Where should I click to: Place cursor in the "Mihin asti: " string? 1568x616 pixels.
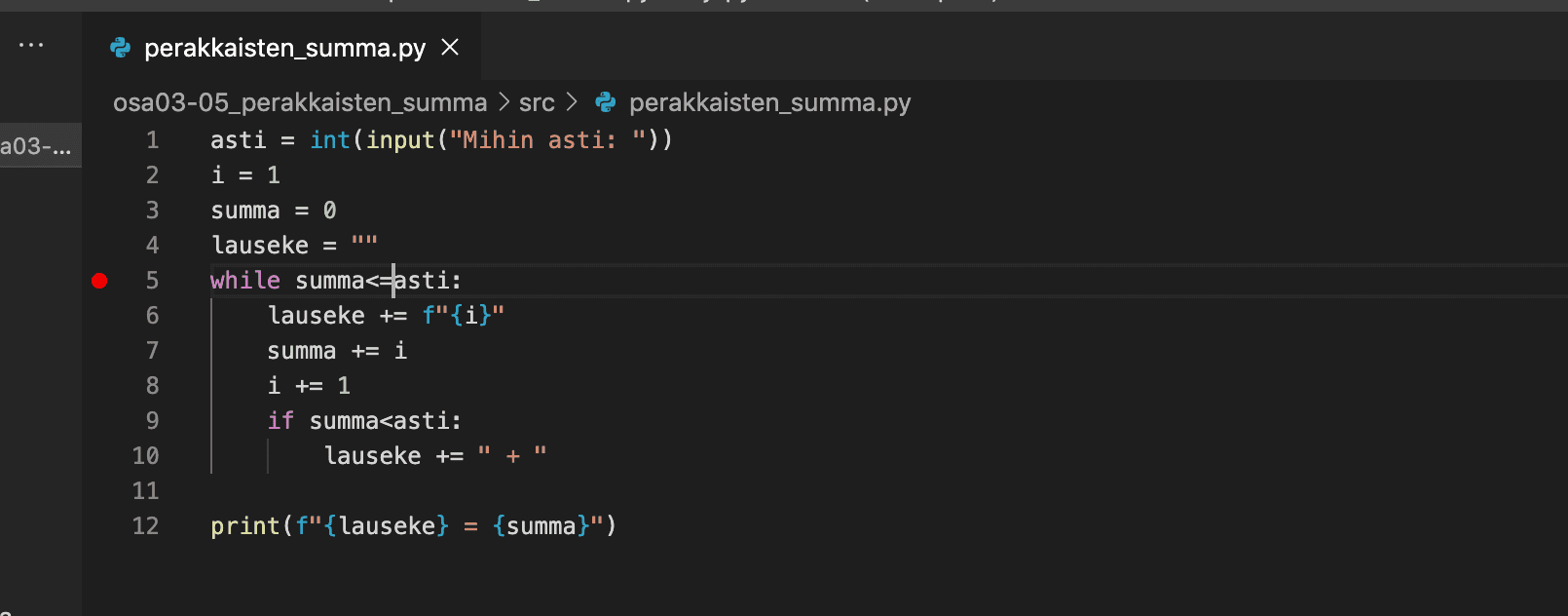(541, 140)
